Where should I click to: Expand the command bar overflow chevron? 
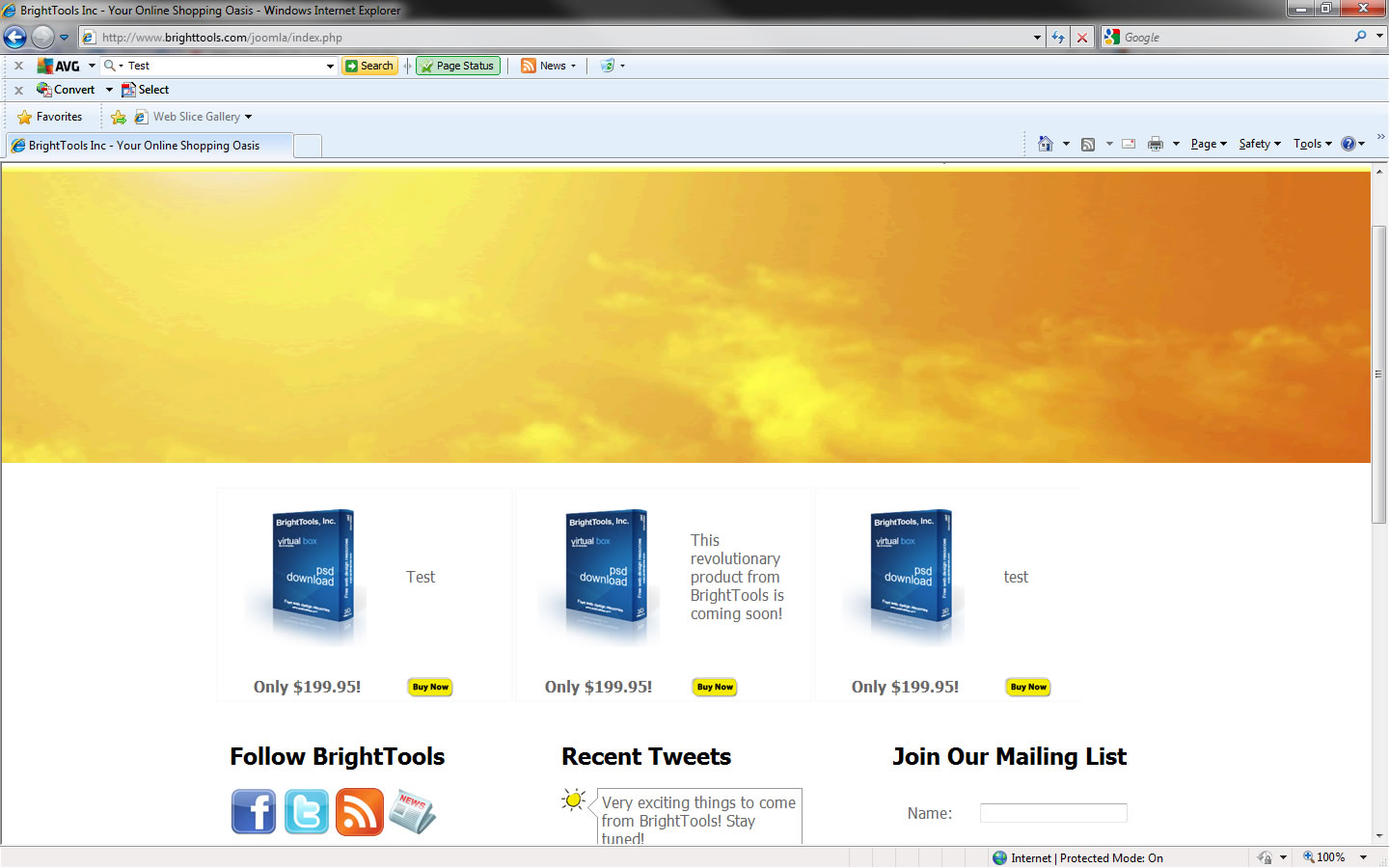(1380, 137)
